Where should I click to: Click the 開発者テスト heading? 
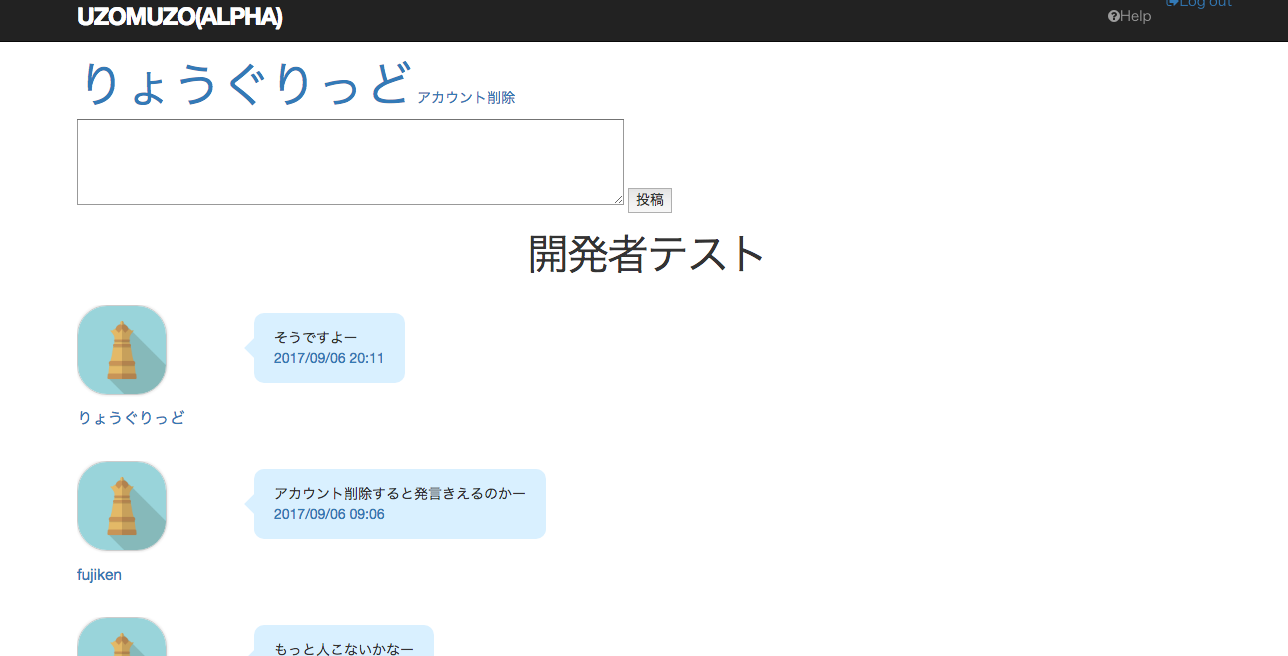(x=646, y=254)
